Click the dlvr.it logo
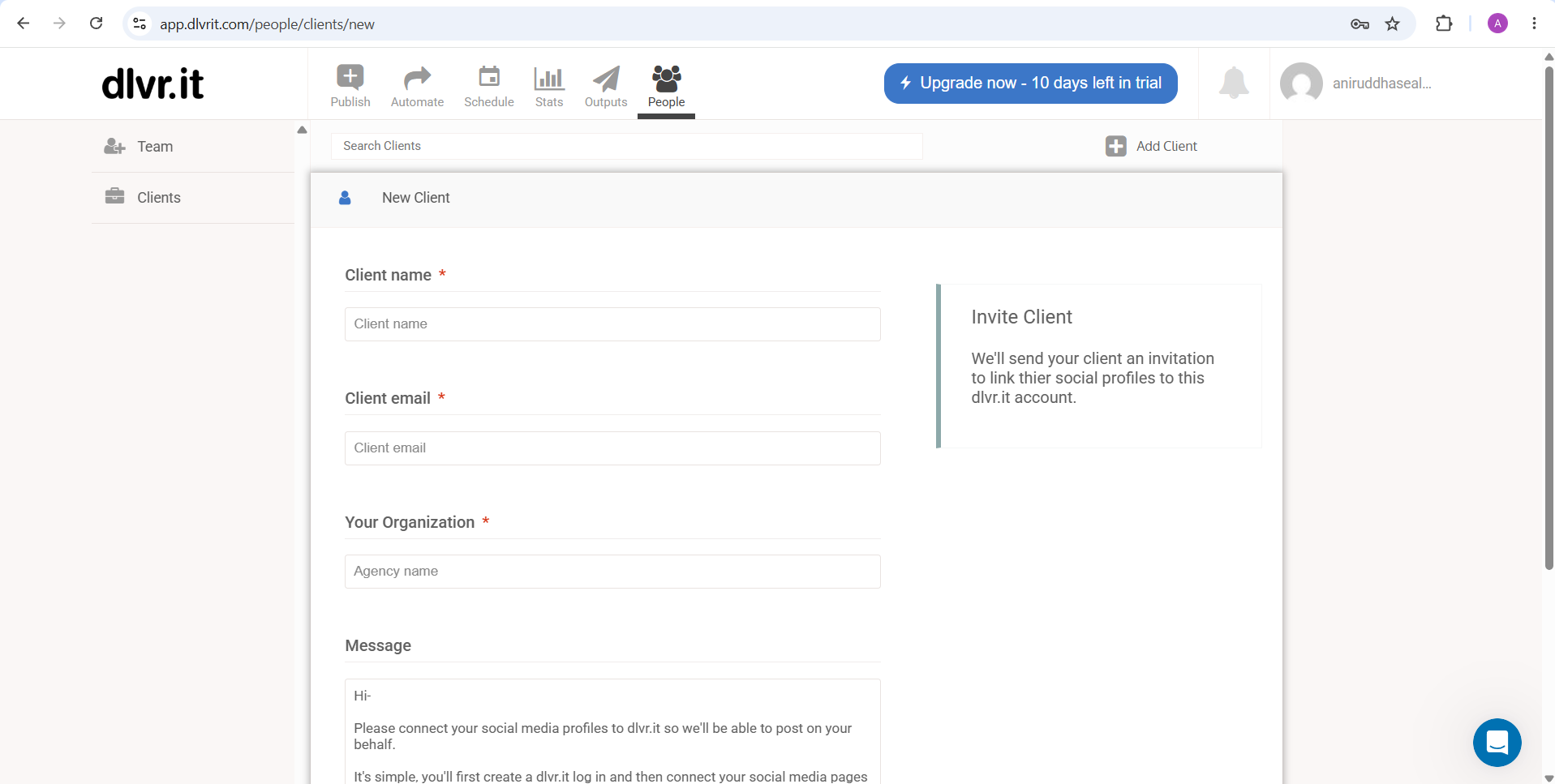The width and height of the screenshot is (1555, 784). pyautogui.click(x=152, y=84)
